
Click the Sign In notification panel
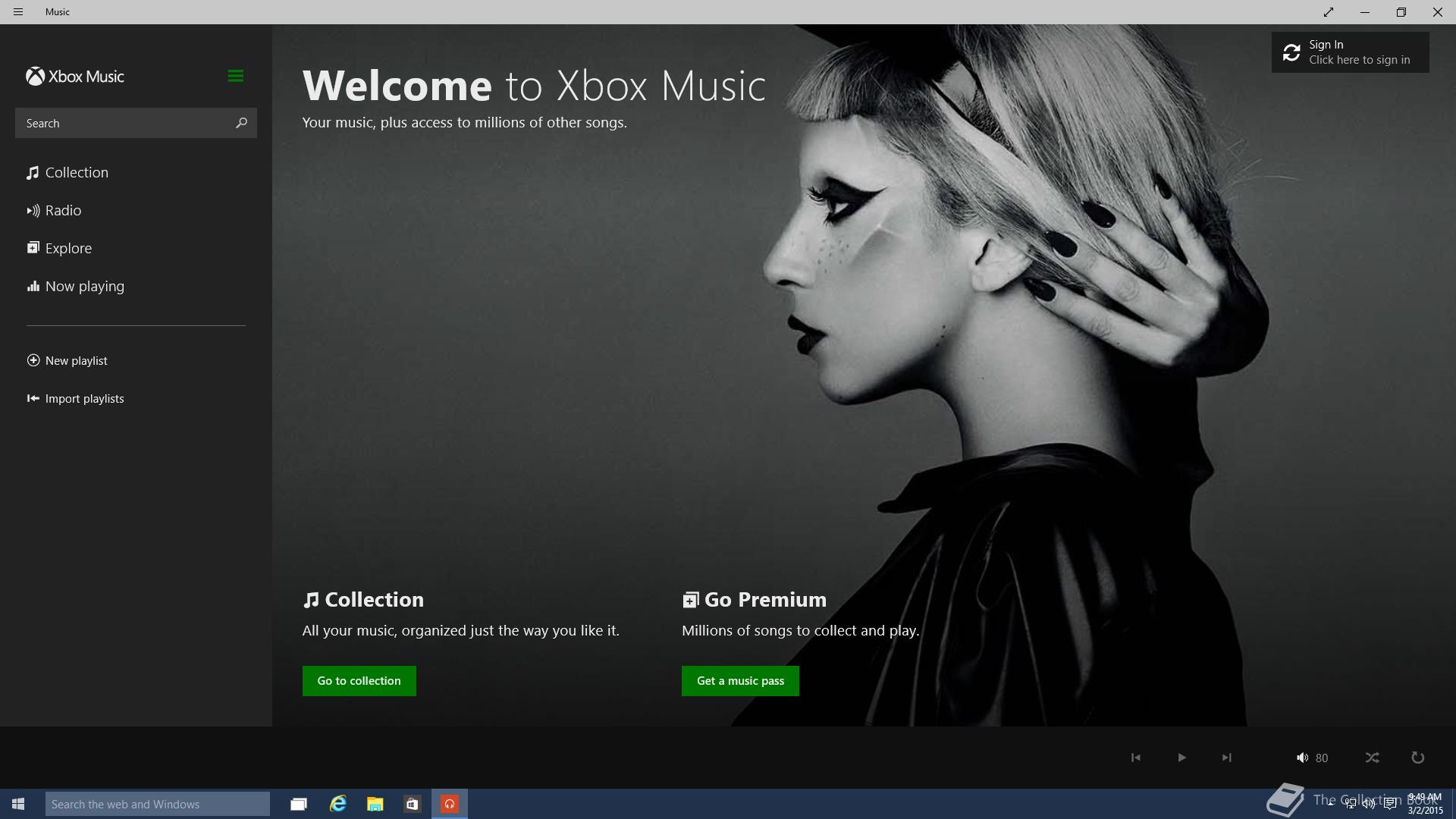(x=1350, y=52)
